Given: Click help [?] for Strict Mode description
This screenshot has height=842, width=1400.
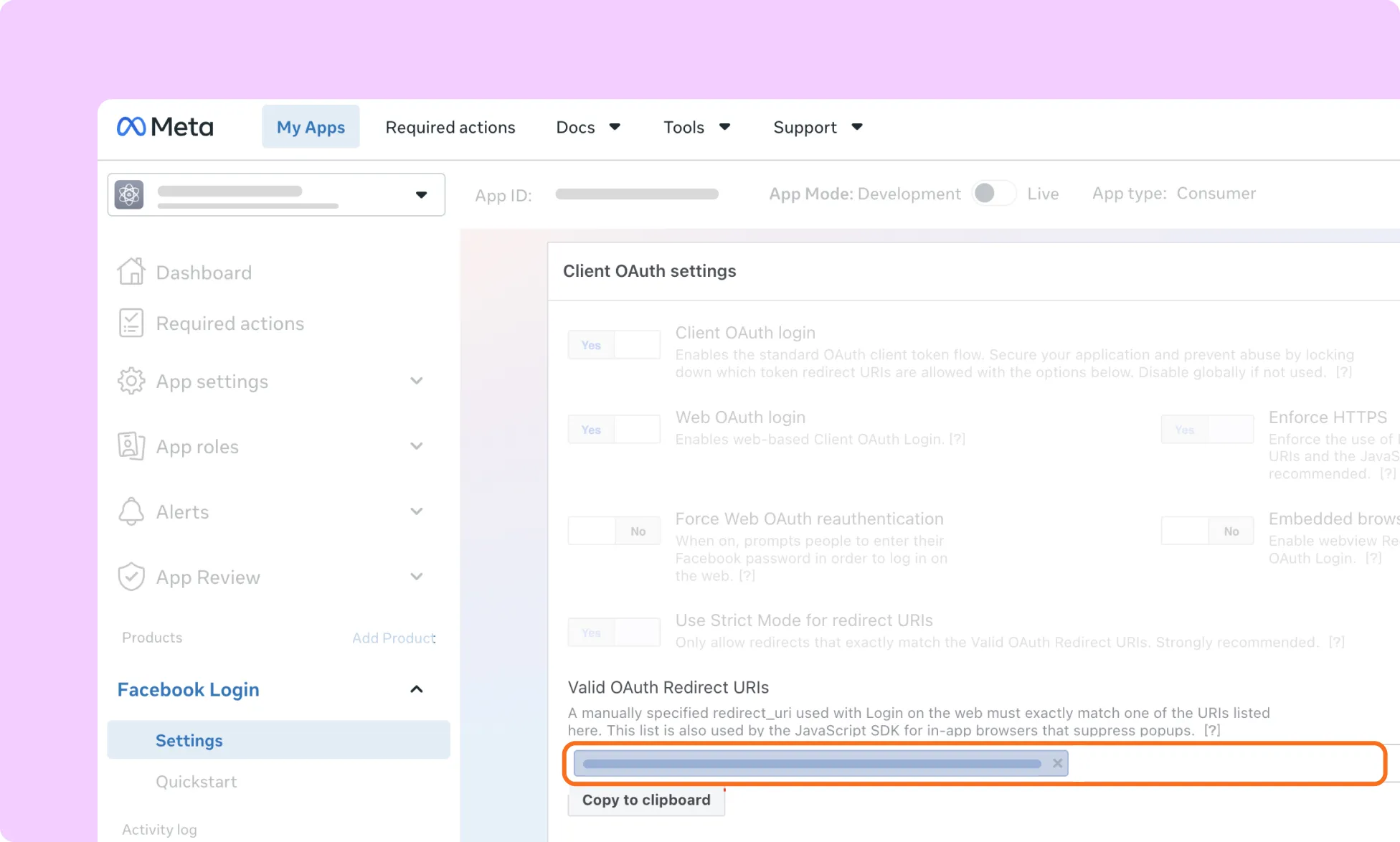Looking at the screenshot, I should [1336, 643].
